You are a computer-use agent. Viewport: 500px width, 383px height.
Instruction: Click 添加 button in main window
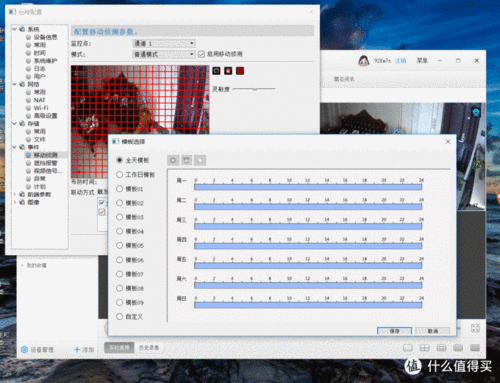84,349
